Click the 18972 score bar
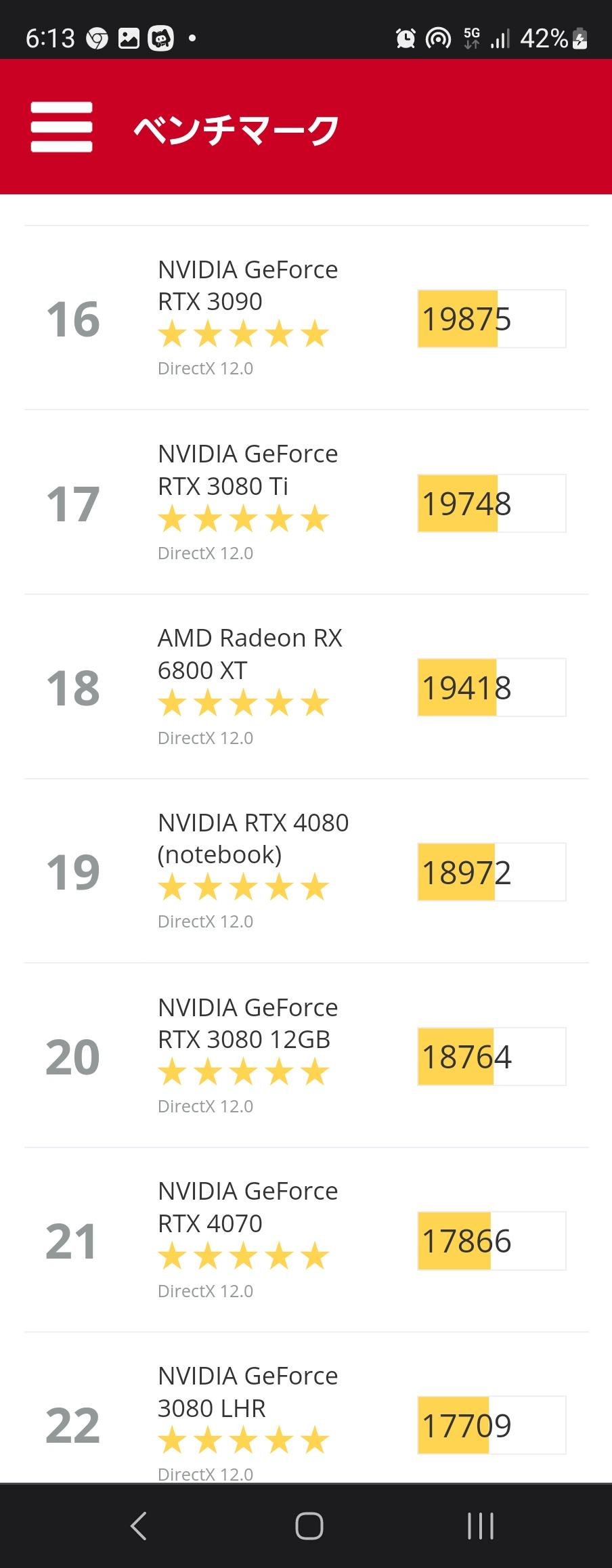Viewport: 612px width, 1568px height. [x=491, y=872]
